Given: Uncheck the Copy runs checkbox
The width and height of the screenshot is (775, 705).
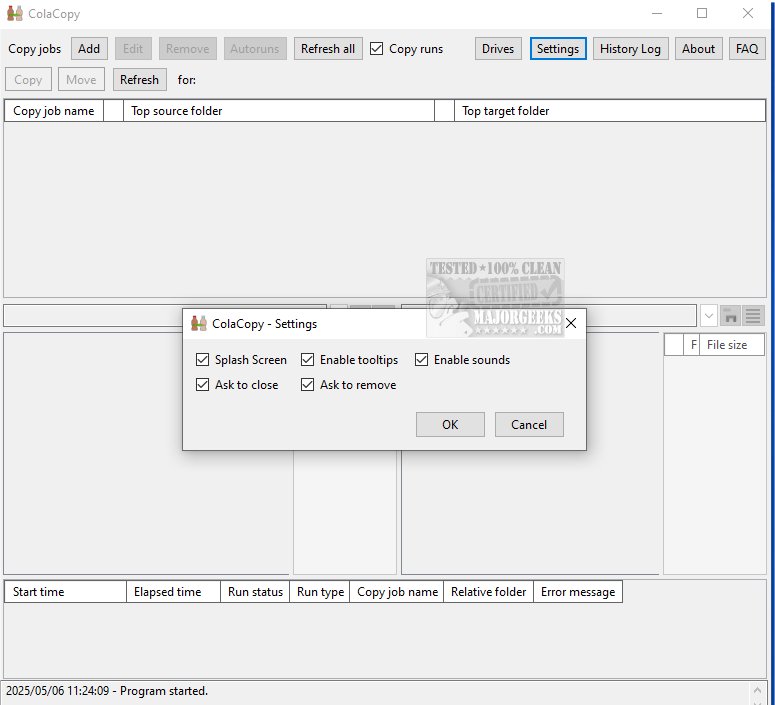Looking at the screenshot, I should click(377, 48).
